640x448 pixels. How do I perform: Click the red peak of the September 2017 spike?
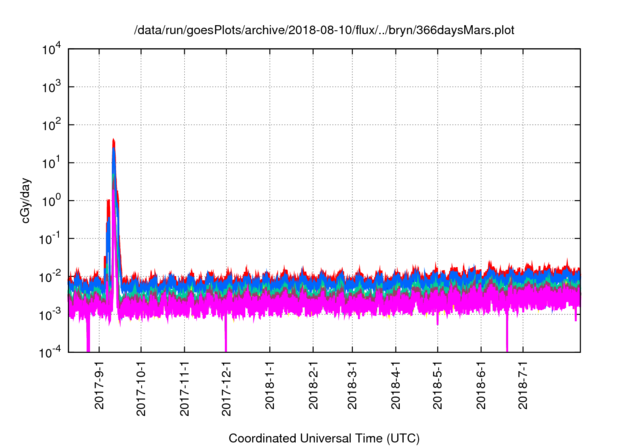(114, 141)
